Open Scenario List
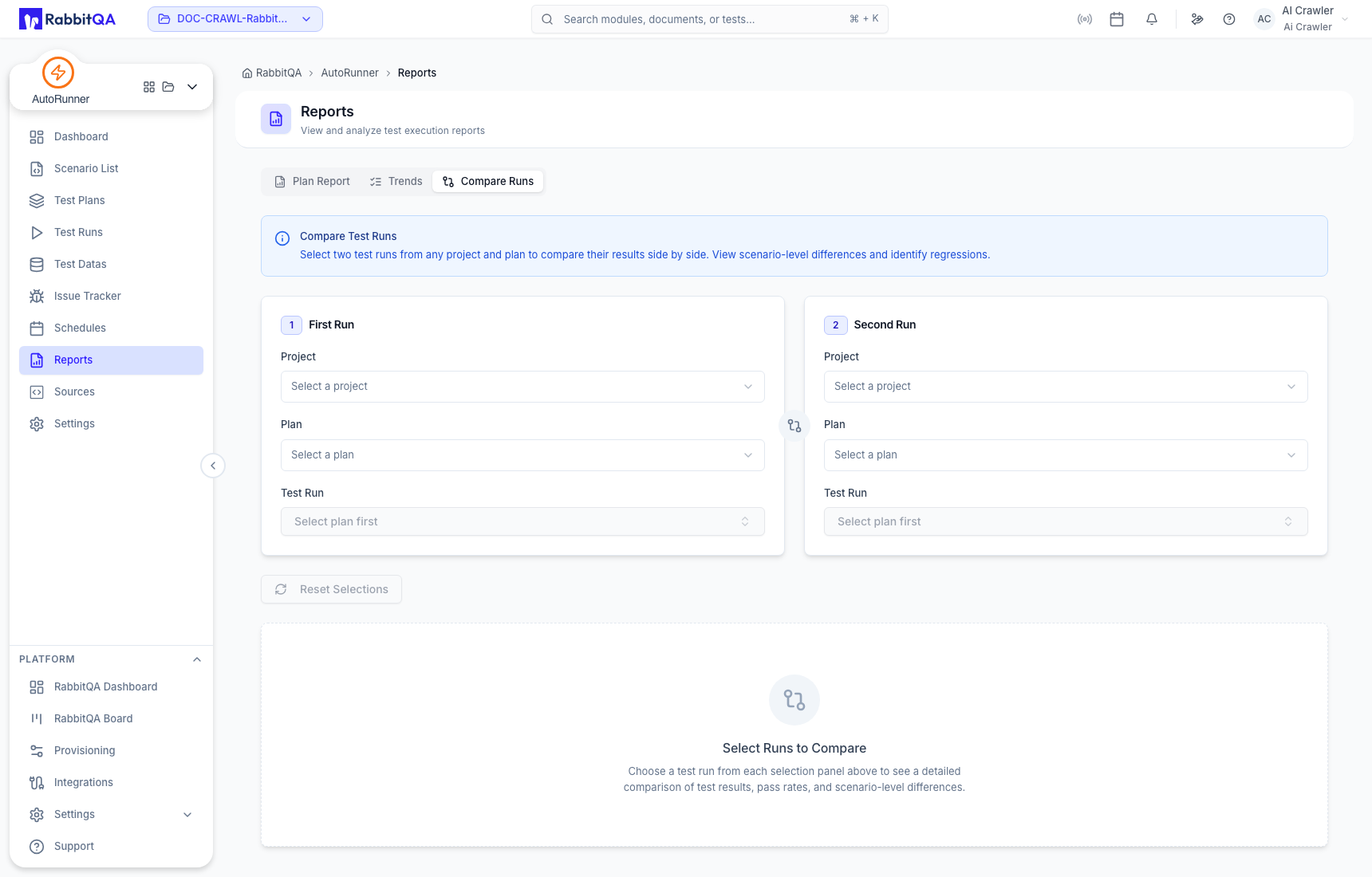This screenshot has width=1372, height=877. [x=111, y=169]
